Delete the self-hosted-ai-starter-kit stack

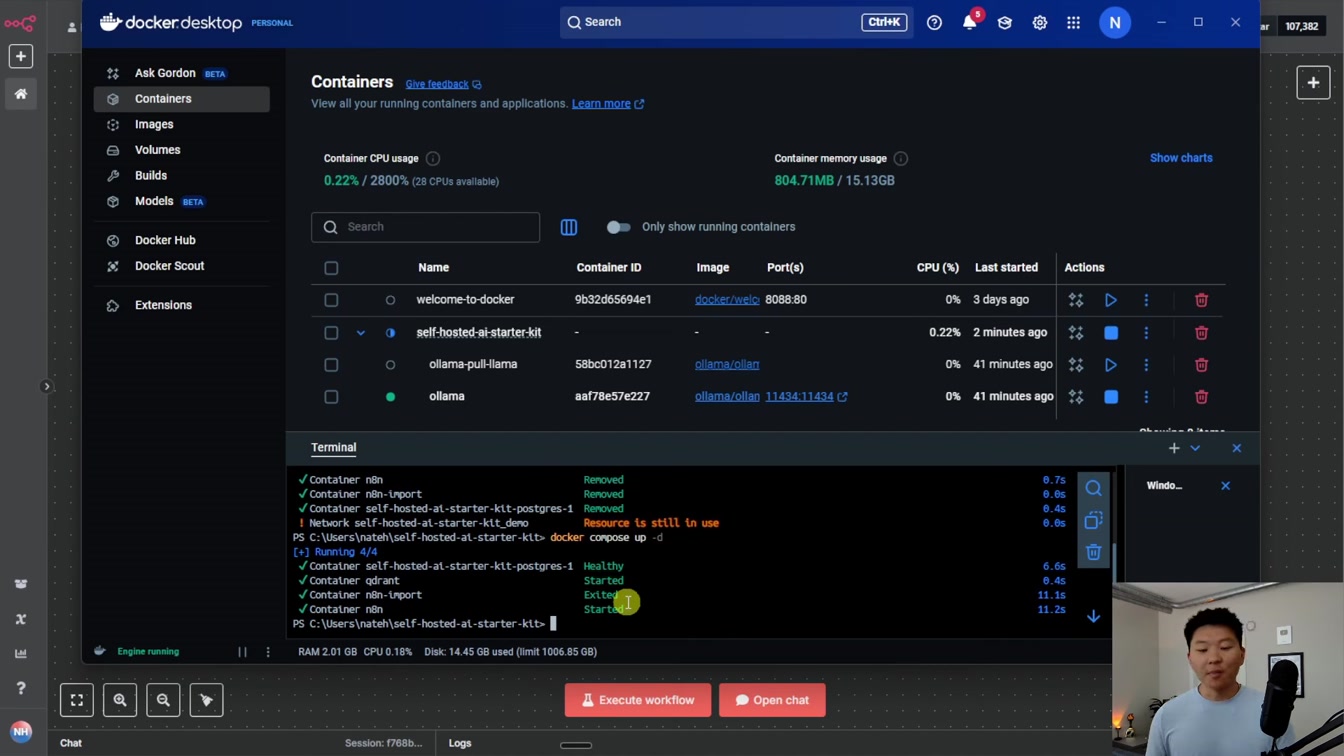coord(1202,333)
